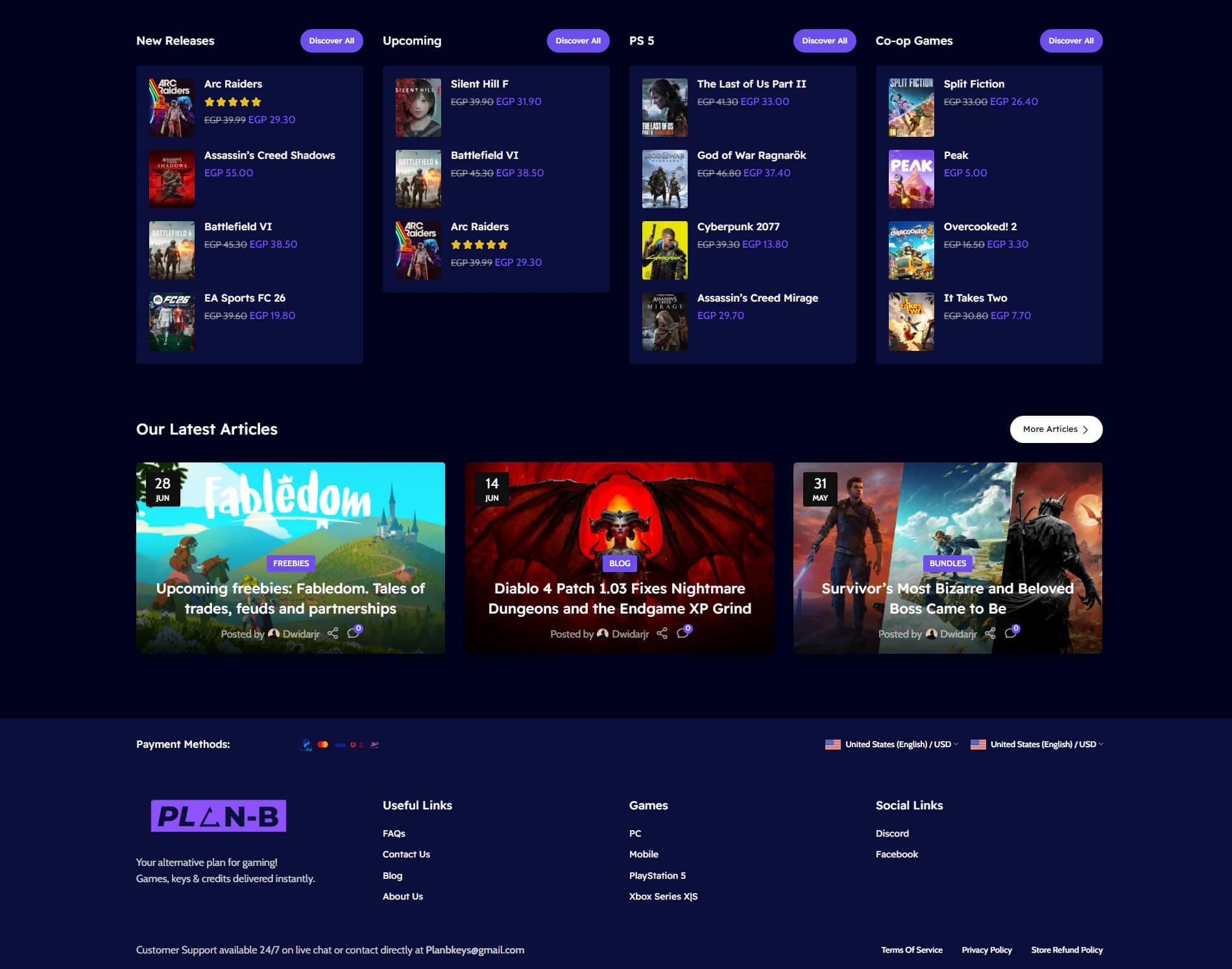Click Discover All for Co-op Games
This screenshot has width=1232, height=969.
pos(1071,40)
